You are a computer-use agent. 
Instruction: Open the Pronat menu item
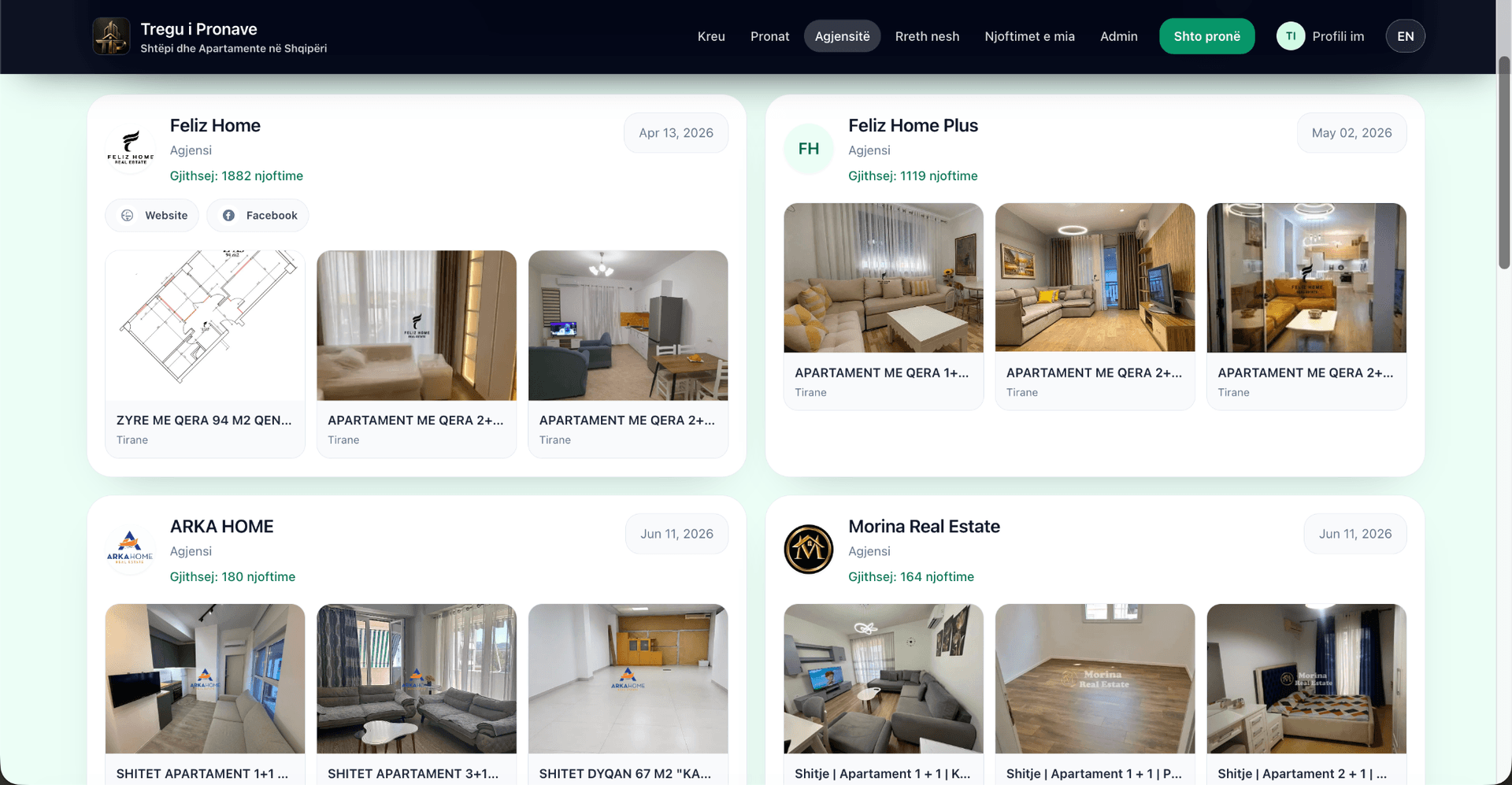(769, 36)
